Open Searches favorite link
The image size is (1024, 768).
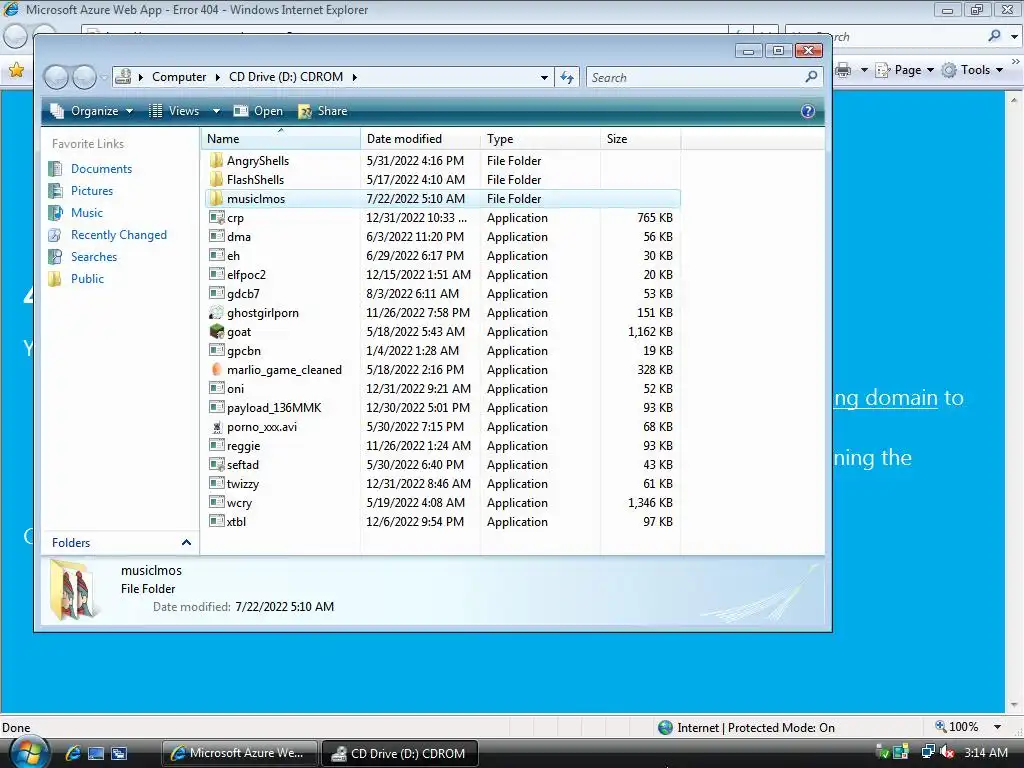(x=94, y=257)
